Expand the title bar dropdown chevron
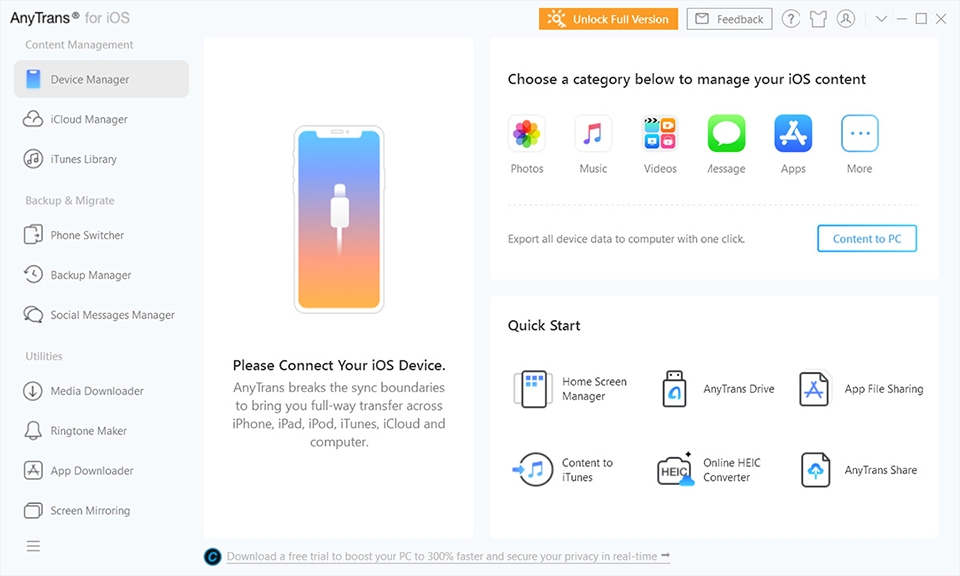 coord(881,19)
